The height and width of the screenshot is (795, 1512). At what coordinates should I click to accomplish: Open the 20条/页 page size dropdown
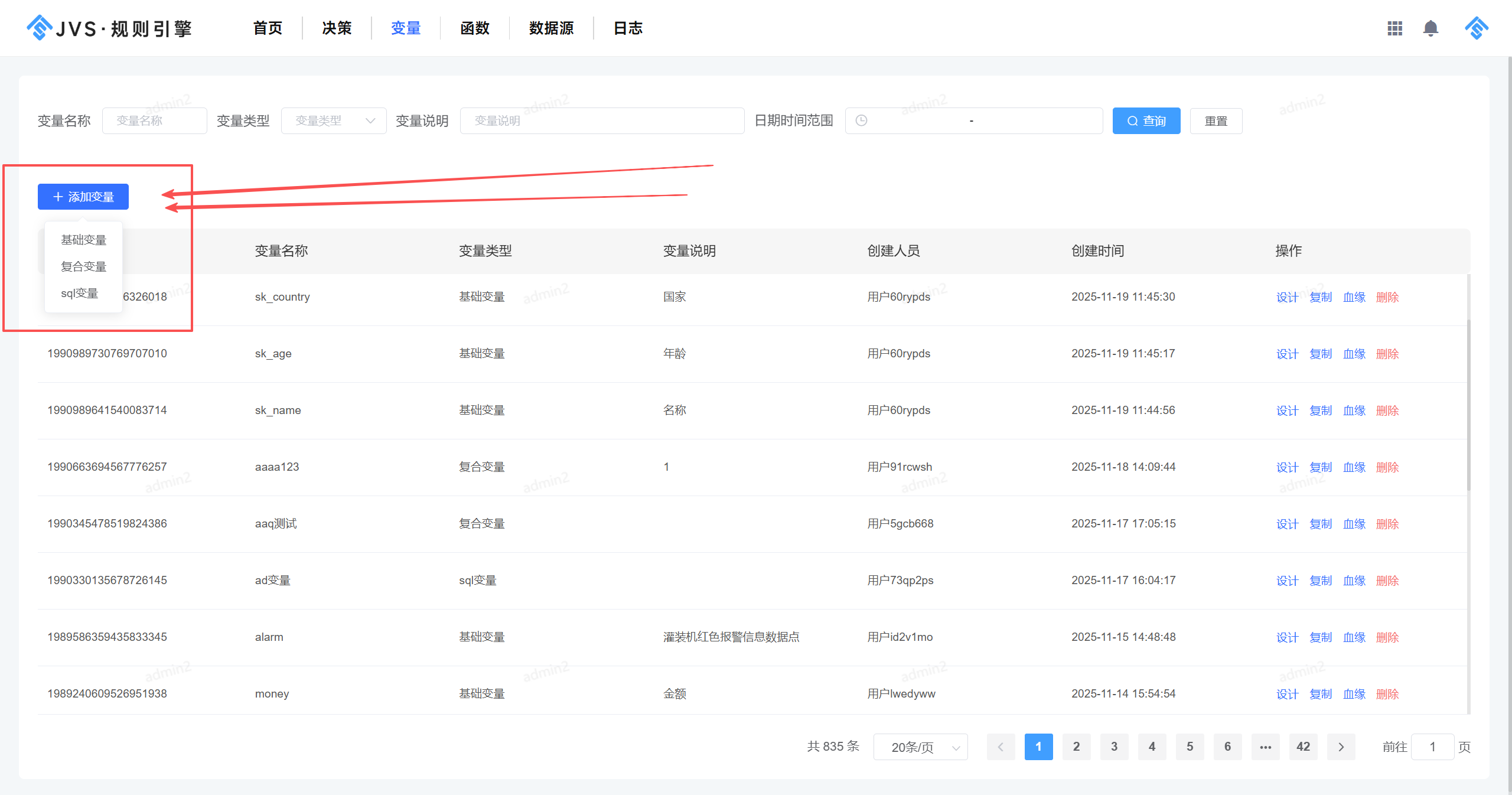pos(920,747)
